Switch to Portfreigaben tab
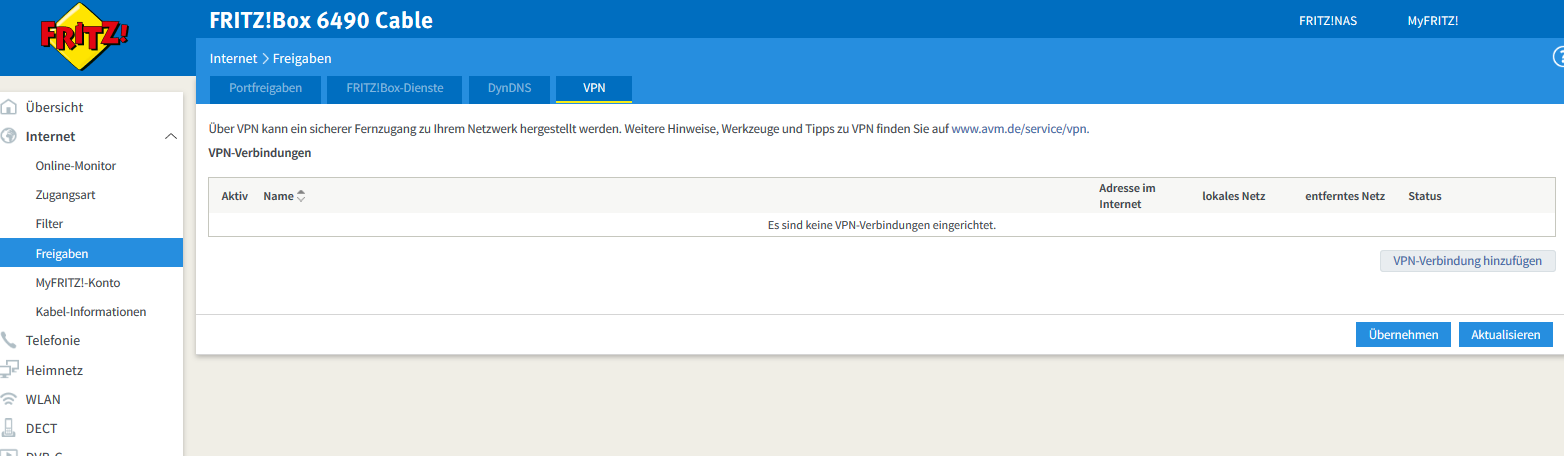1564x456 pixels. pos(265,88)
